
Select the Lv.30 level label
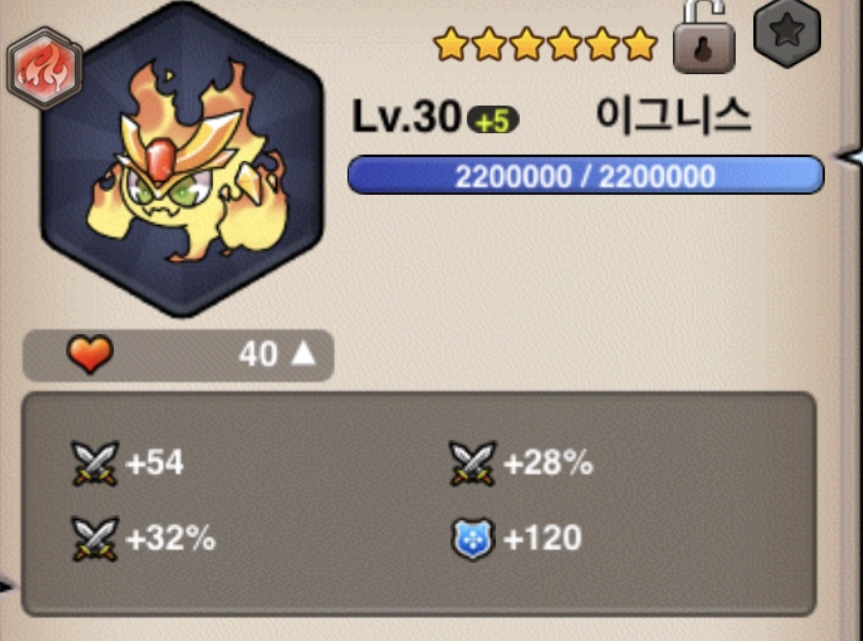406,117
